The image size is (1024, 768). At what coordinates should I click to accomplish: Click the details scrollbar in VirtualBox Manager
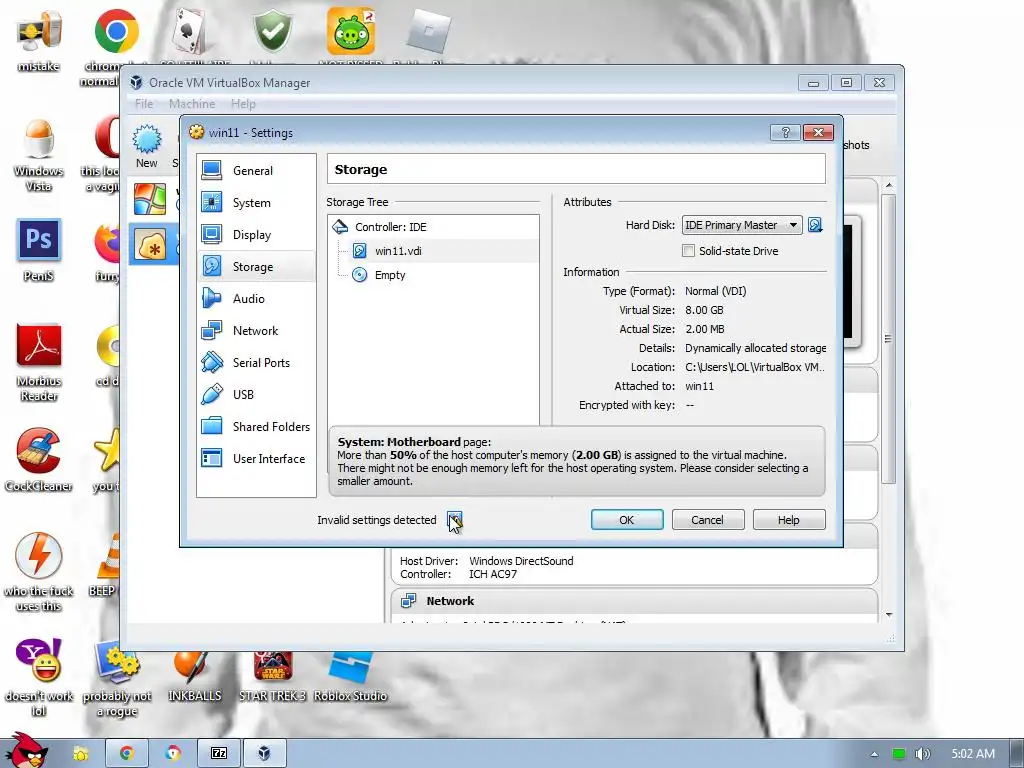pos(888,339)
